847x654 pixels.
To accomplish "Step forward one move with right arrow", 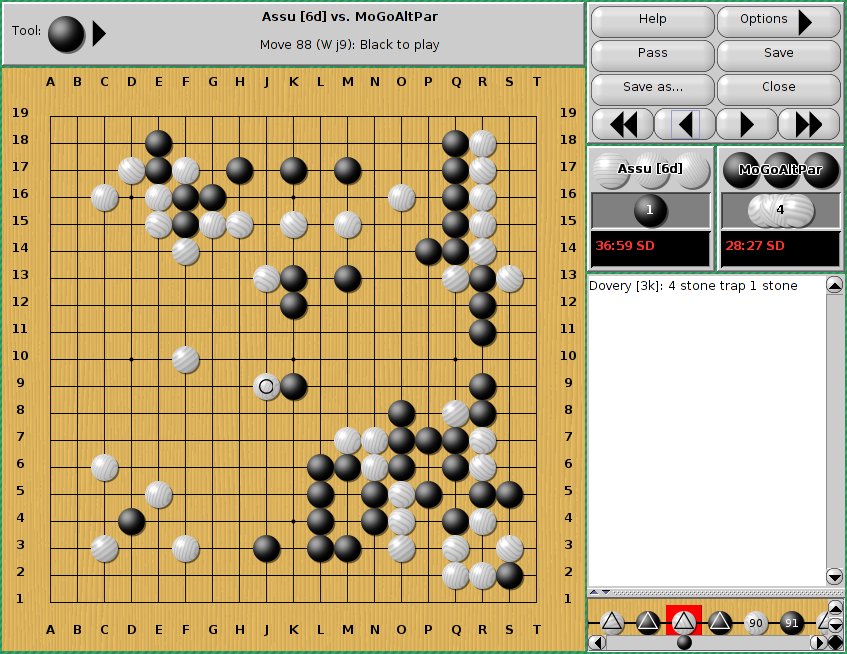I will [747, 124].
